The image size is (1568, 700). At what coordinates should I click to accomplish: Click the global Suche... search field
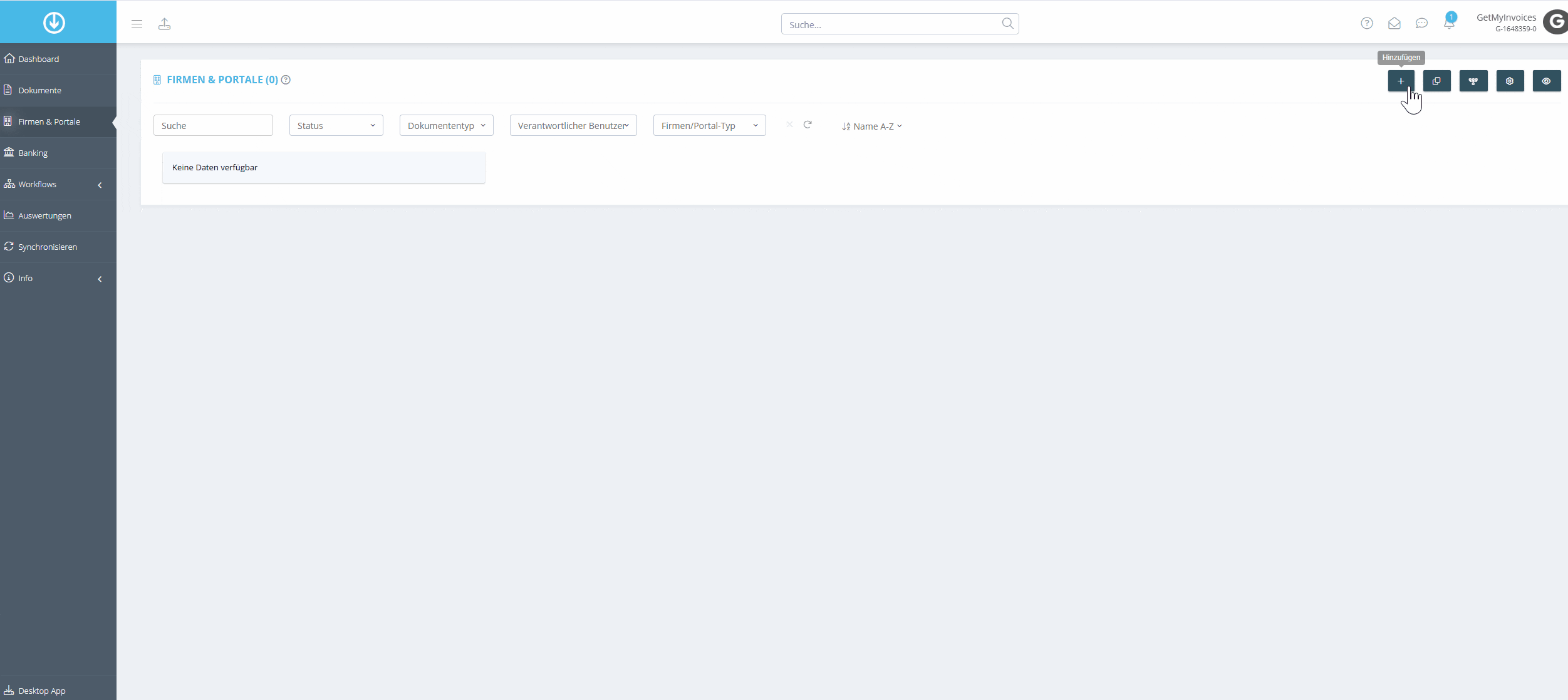pyautogui.click(x=900, y=24)
